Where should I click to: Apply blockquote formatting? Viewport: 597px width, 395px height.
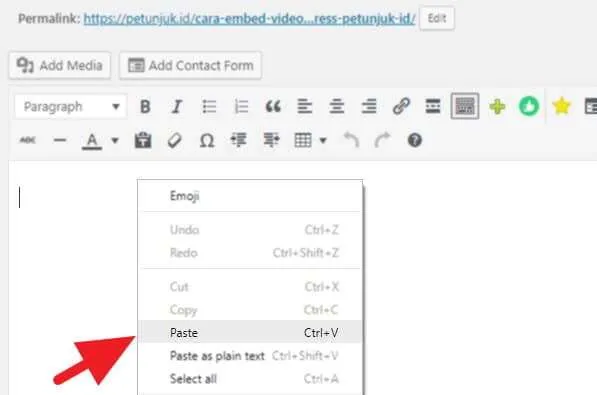[x=273, y=107]
